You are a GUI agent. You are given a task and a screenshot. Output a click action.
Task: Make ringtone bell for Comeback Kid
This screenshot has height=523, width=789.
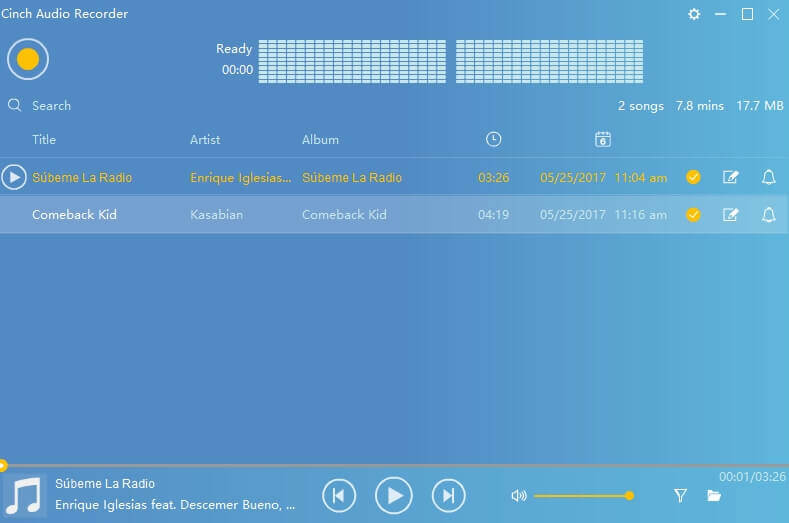768,215
